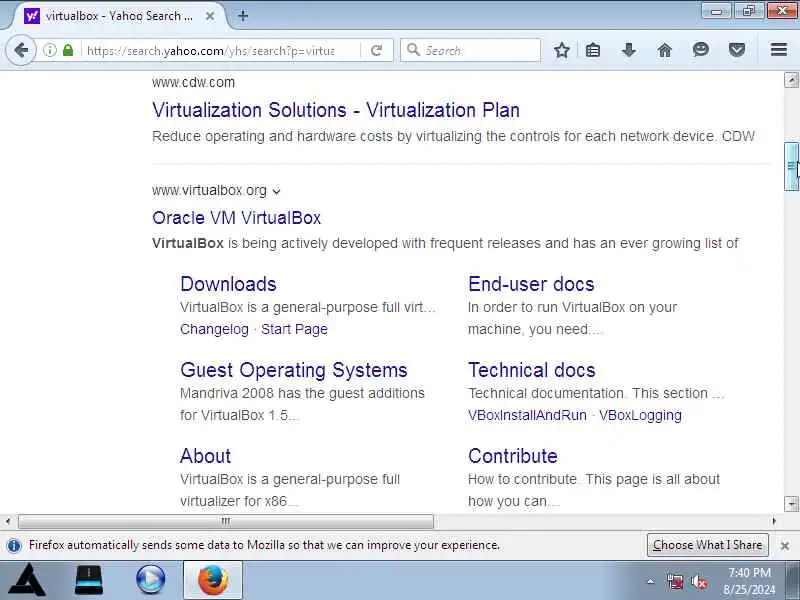This screenshot has height=600, width=800.
Task: Close the virtualbox Yahoo Search tab
Action: tap(210, 16)
